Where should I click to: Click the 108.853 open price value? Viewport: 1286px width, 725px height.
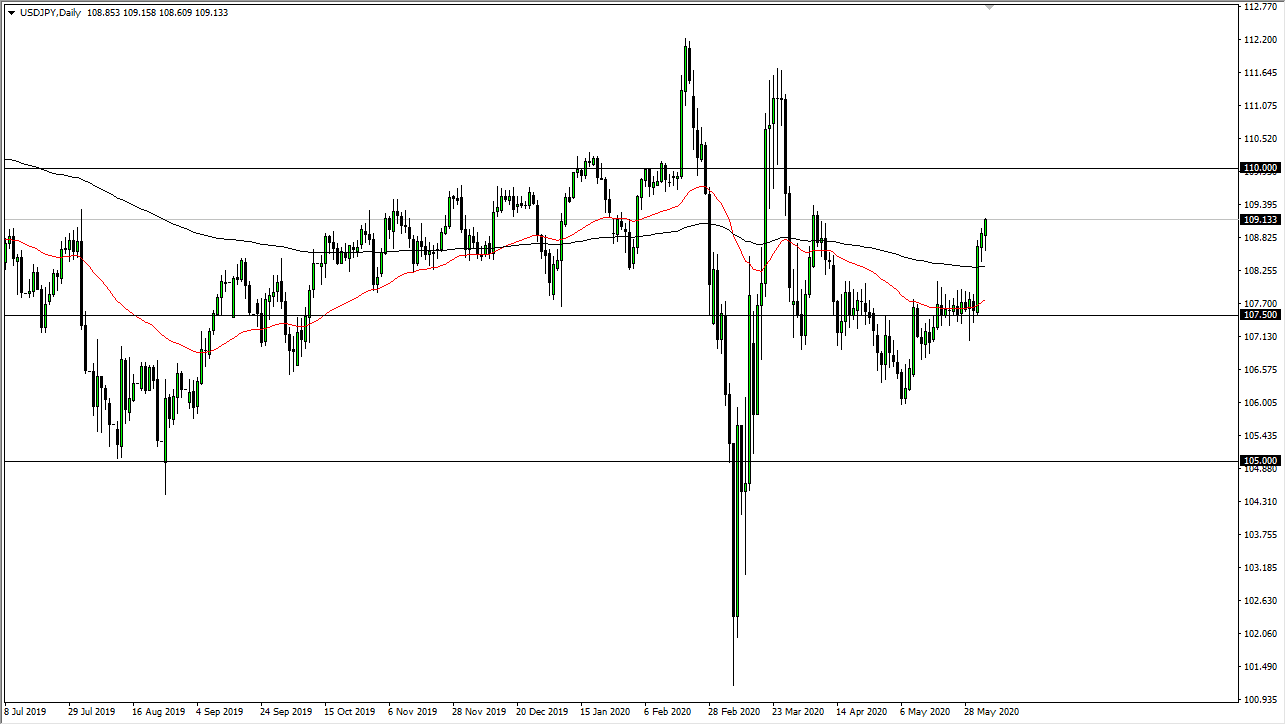(x=103, y=14)
